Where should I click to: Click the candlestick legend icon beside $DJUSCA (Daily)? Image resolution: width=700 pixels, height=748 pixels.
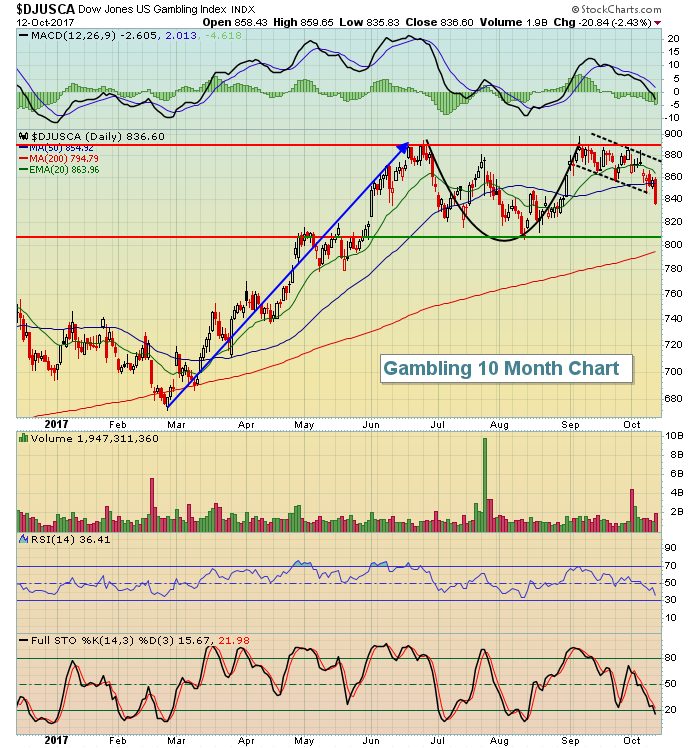tap(23, 137)
